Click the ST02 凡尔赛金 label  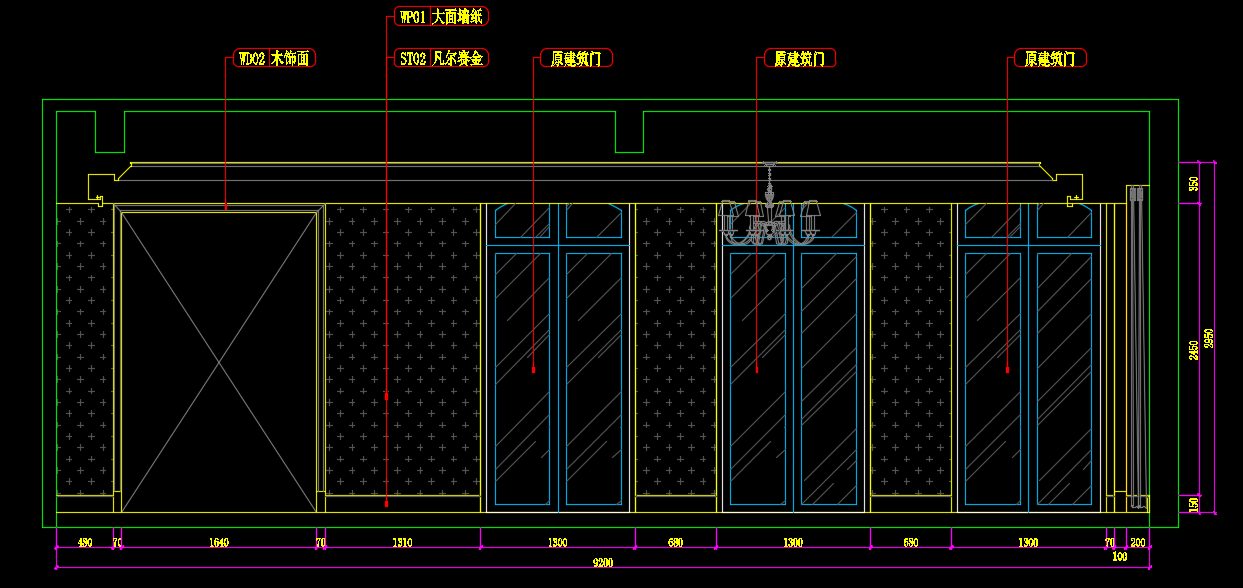coord(441,59)
